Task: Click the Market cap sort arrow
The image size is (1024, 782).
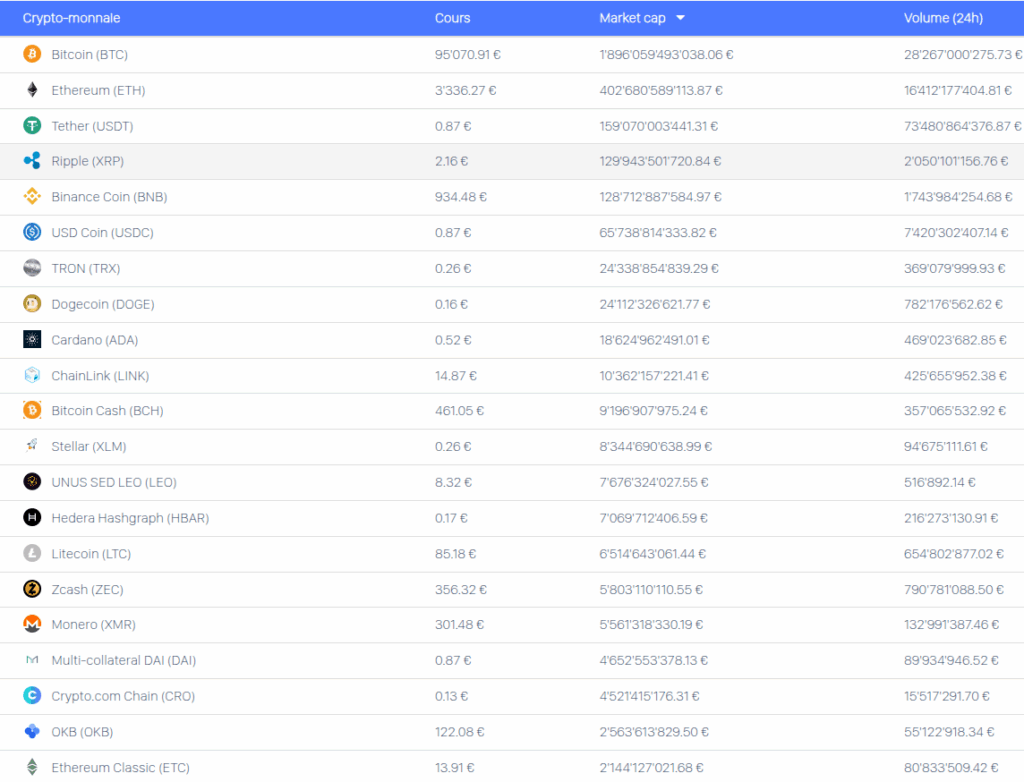Action: (x=680, y=18)
